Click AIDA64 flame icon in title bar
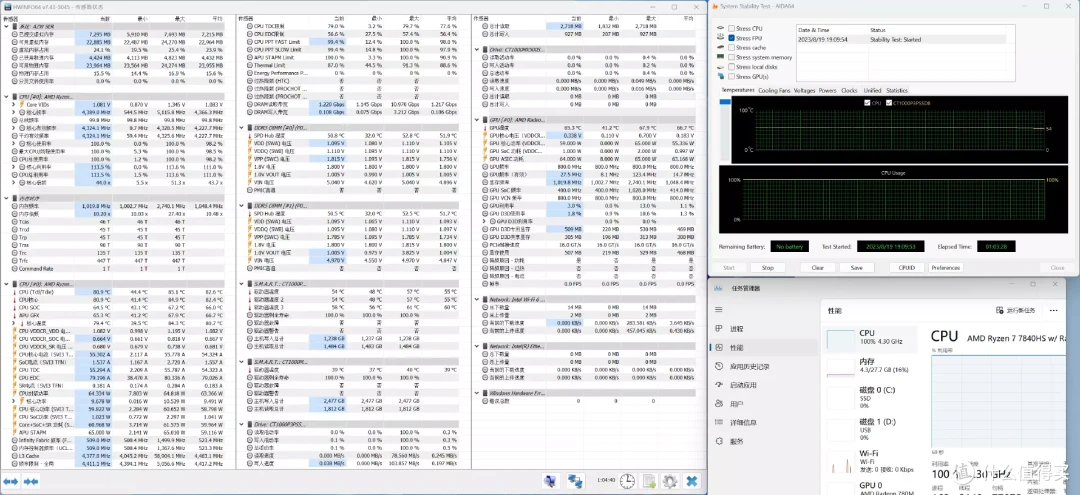 pos(714,6)
